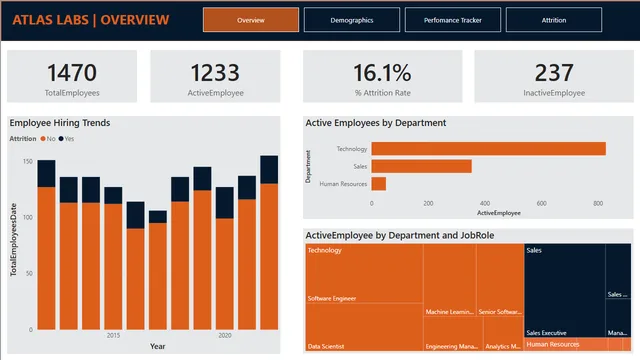Select the Human Resources department bar
Screen dimensions: 640x360
point(379,184)
